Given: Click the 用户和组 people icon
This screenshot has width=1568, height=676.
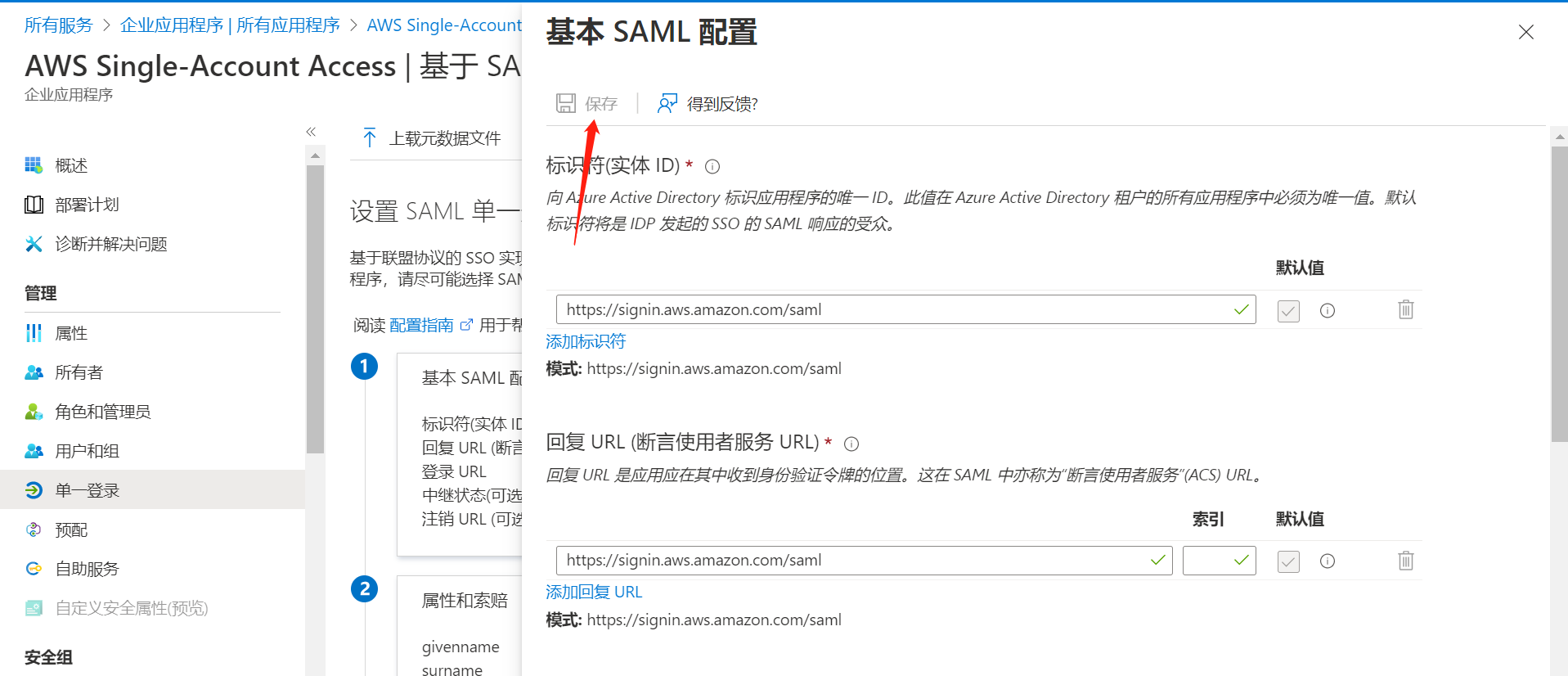Looking at the screenshot, I should [34, 451].
